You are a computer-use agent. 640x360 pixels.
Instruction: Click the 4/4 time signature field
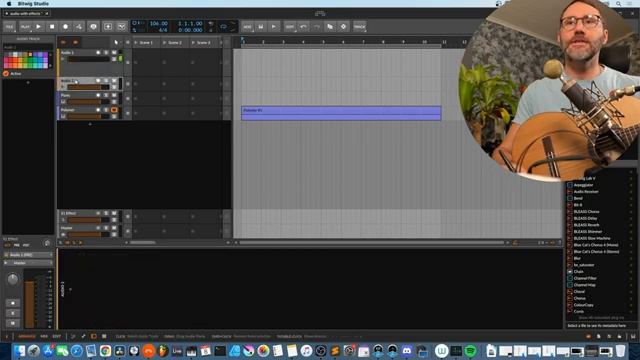(163, 30)
